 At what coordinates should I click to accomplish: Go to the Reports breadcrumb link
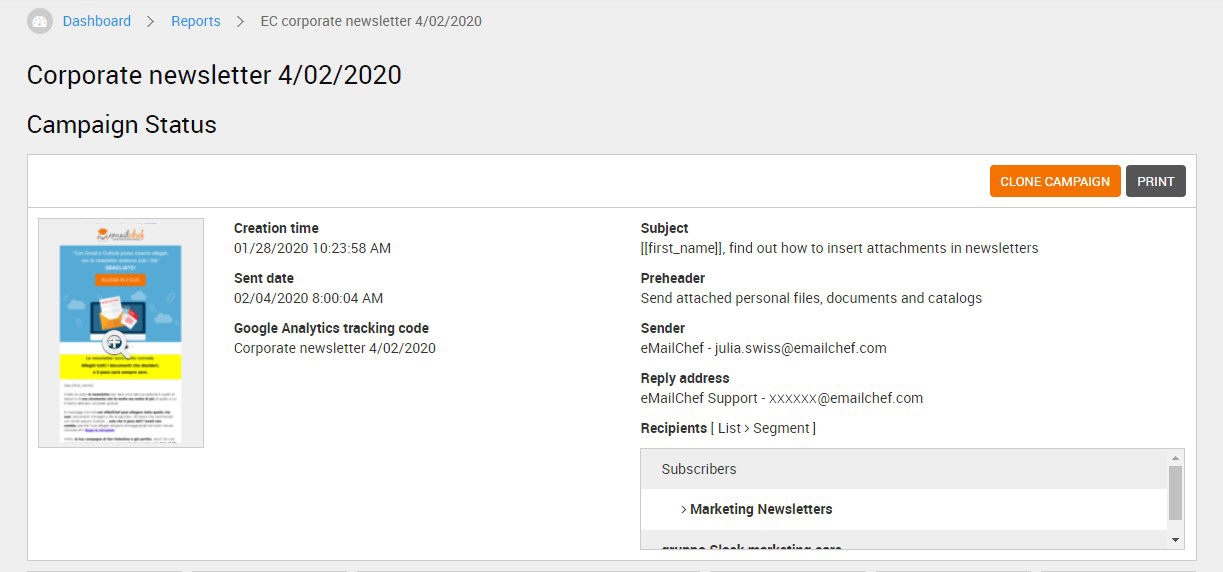[x=196, y=21]
